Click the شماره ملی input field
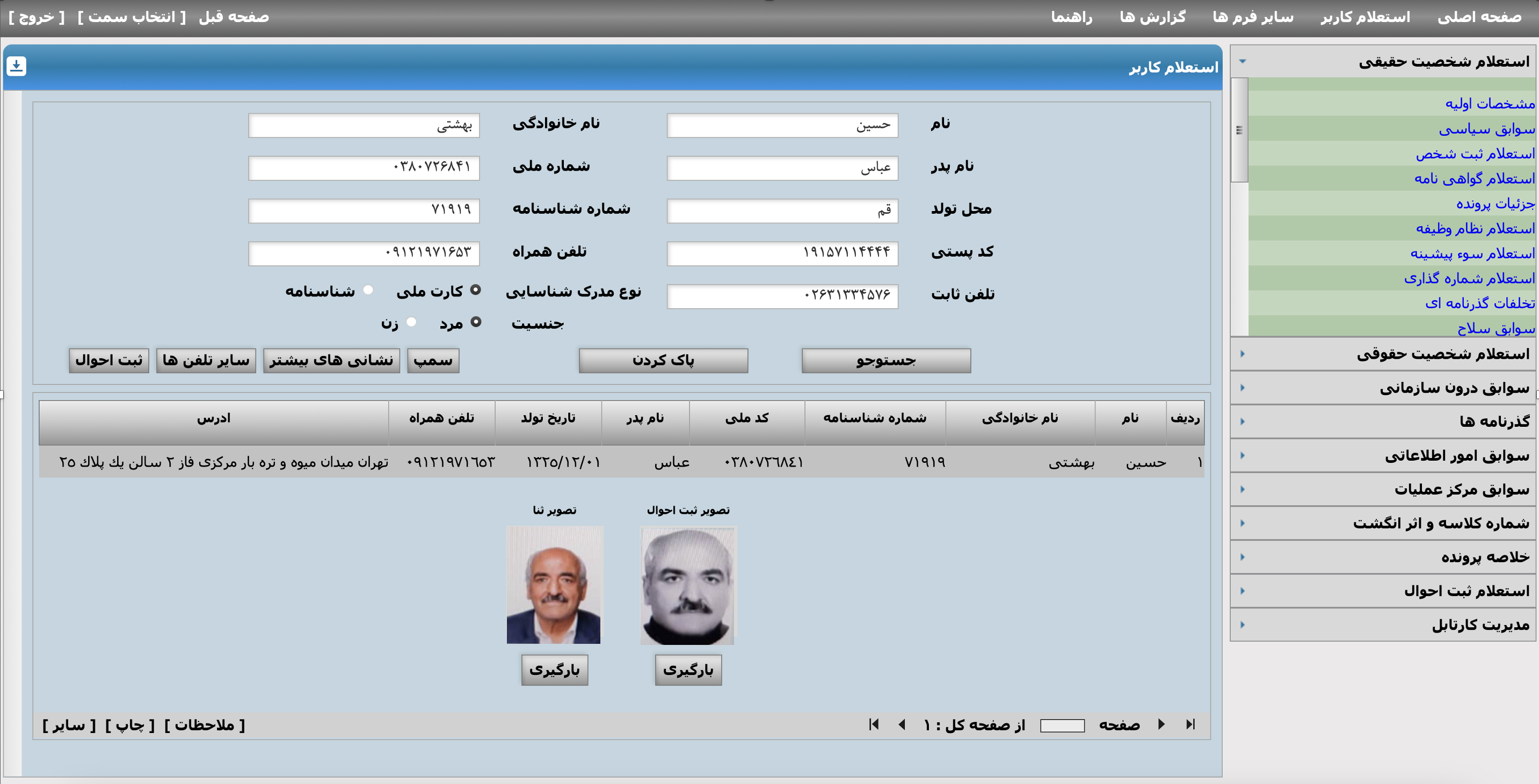Screen dimensions: 1539x784 pyautogui.click(x=364, y=168)
